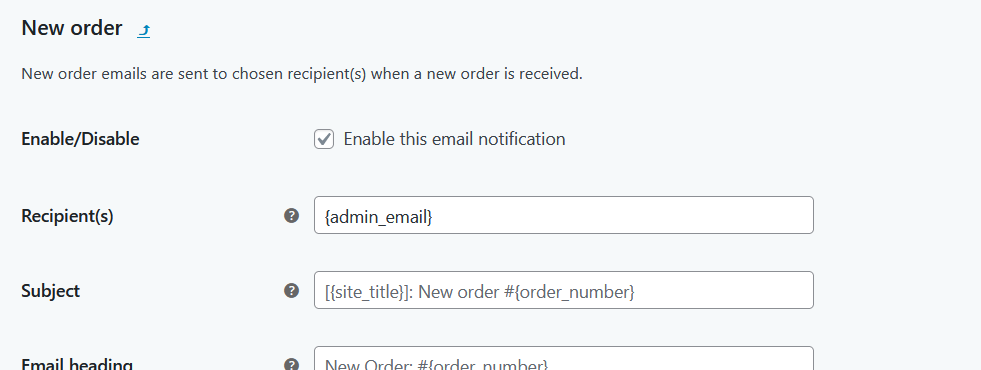The height and width of the screenshot is (370, 981).
Task: Place cursor on the {admin_email} text
Action: click(x=379, y=217)
